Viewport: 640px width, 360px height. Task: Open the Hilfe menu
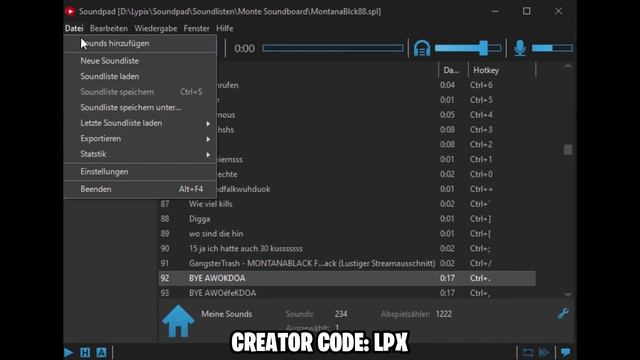point(224,28)
